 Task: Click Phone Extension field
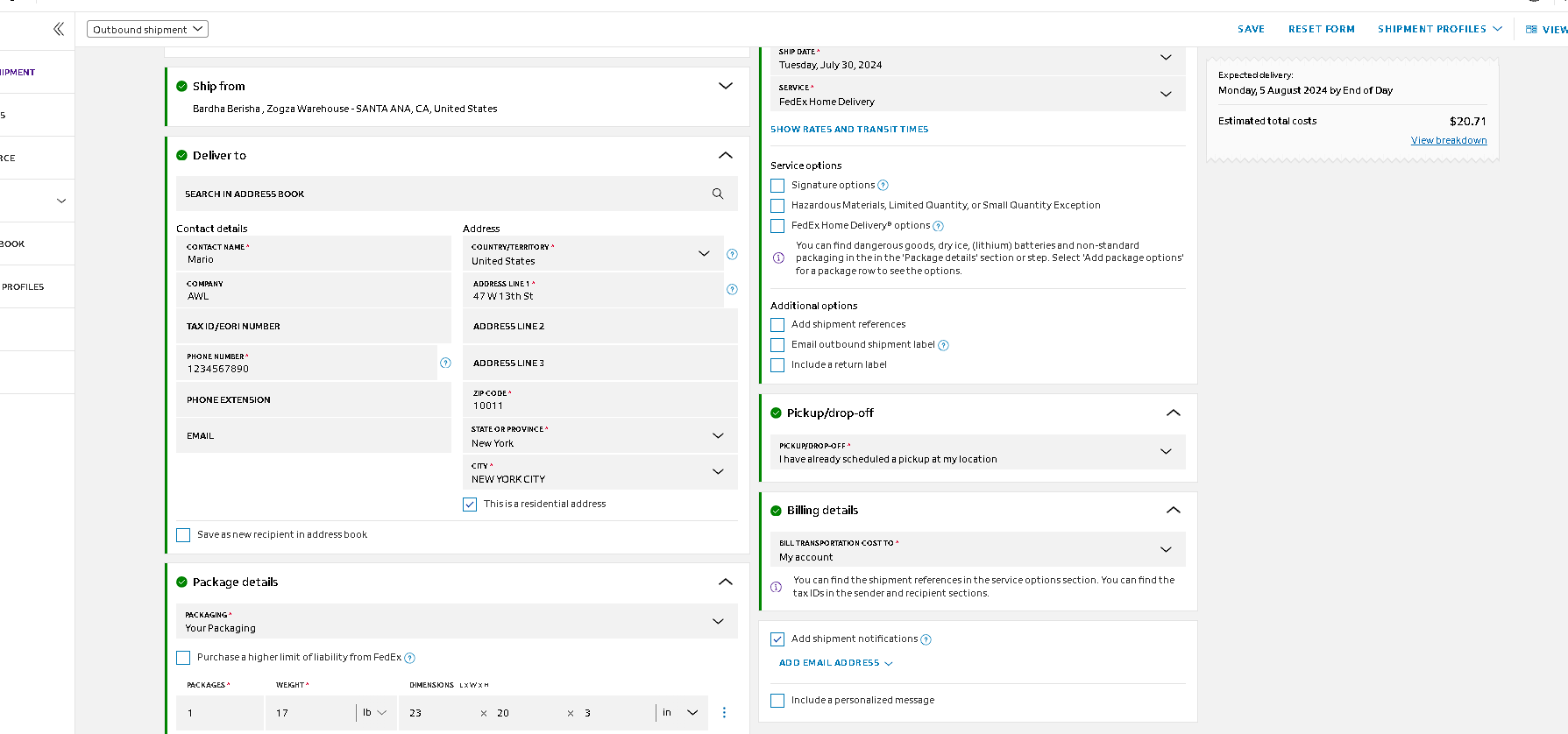click(x=314, y=399)
